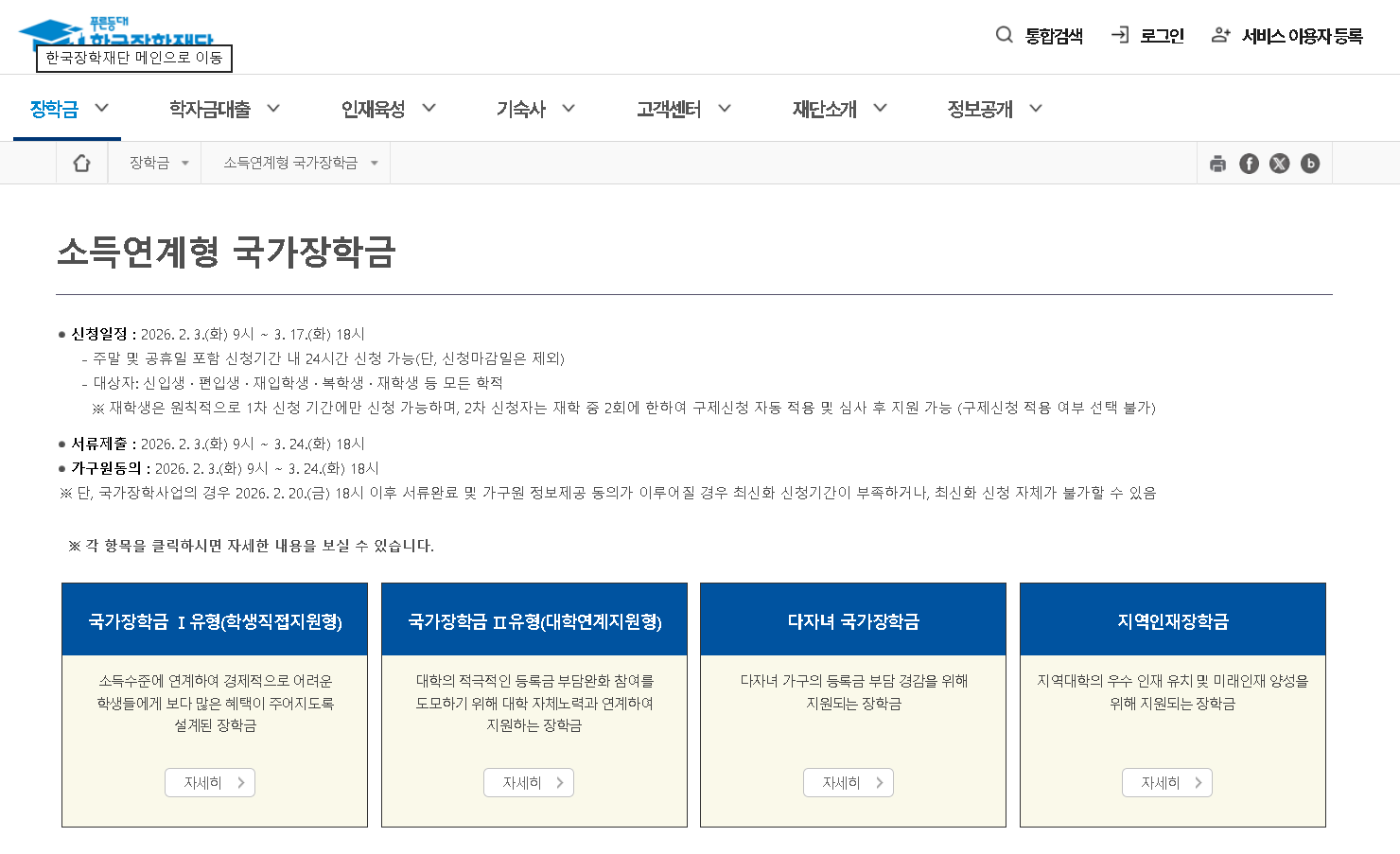Click the 로그인 arrow icon
The width and height of the screenshot is (1400, 854).
click(1120, 35)
